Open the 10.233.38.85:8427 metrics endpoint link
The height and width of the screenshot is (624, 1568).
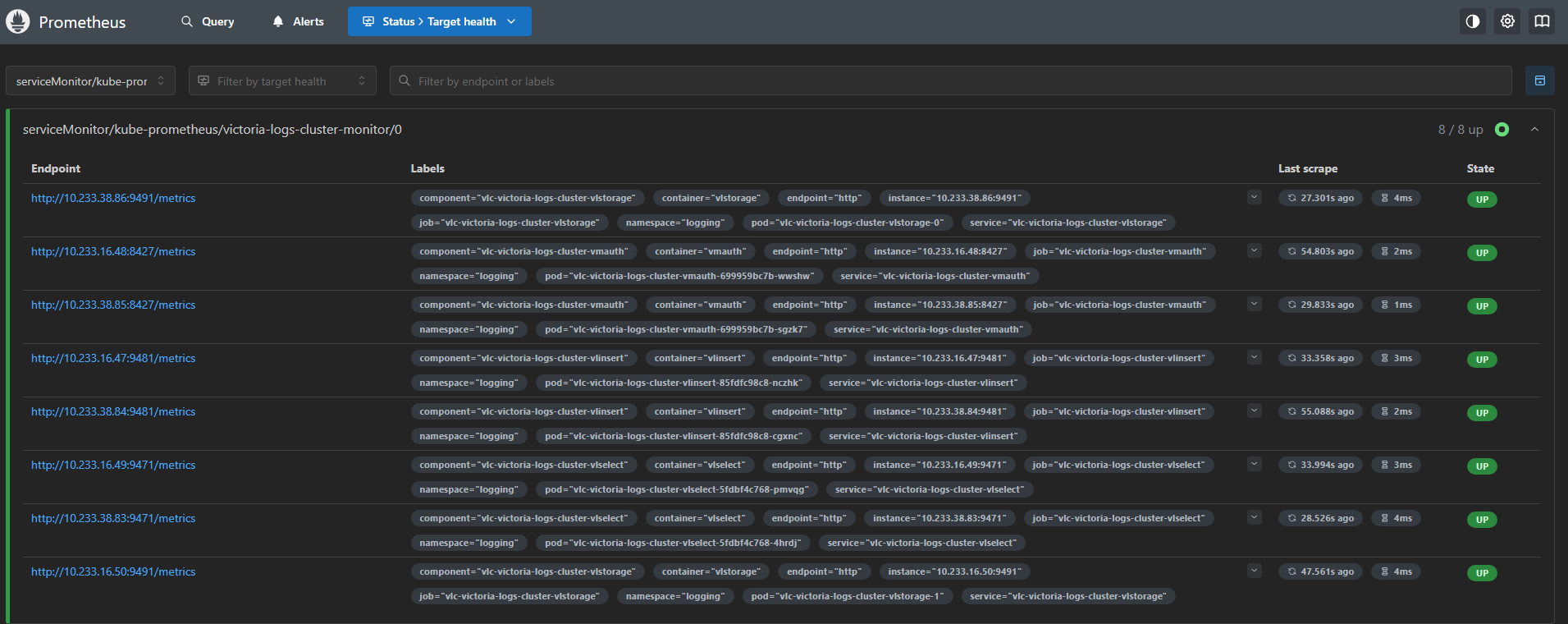click(x=113, y=305)
